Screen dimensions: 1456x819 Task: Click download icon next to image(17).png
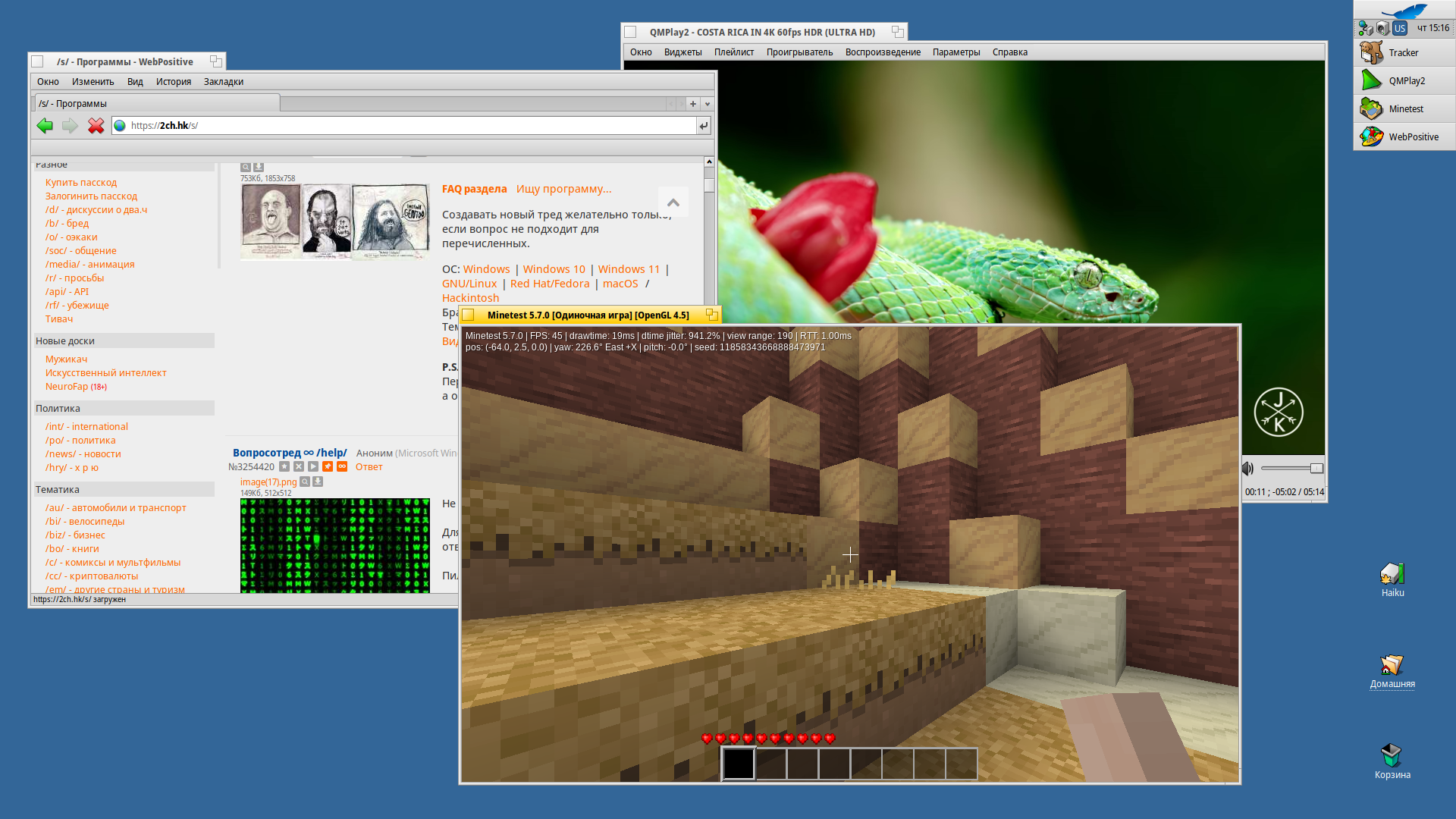click(318, 482)
